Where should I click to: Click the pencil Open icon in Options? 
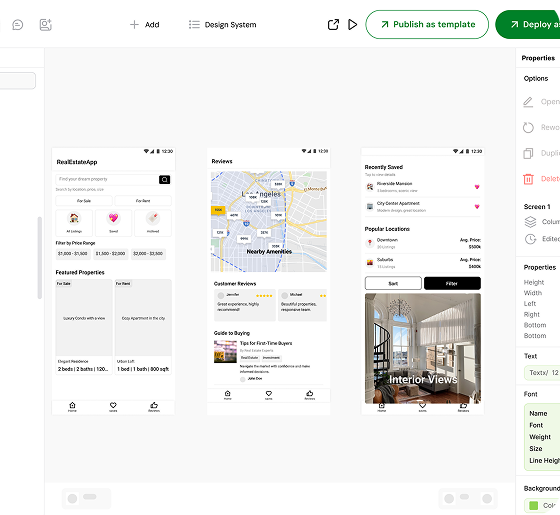pyautogui.click(x=528, y=102)
